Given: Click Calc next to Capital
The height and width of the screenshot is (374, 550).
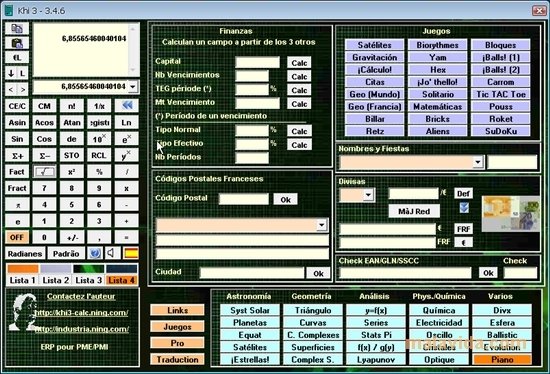Looking at the screenshot, I should (x=299, y=63).
